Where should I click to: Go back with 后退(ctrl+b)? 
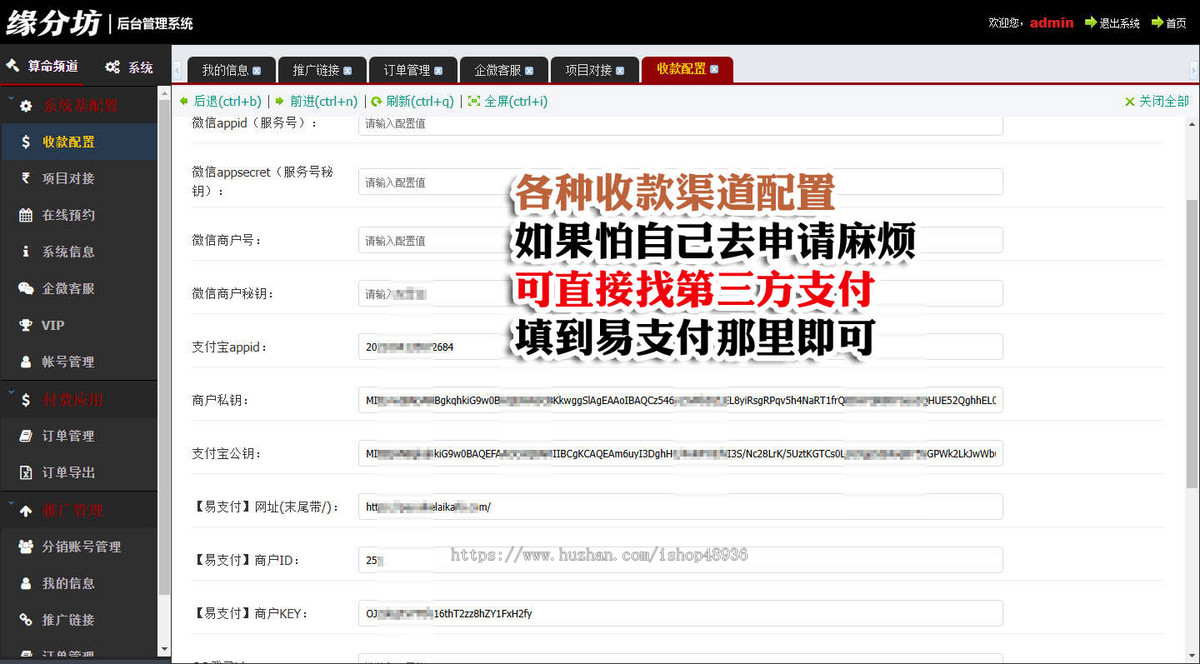pos(220,101)
